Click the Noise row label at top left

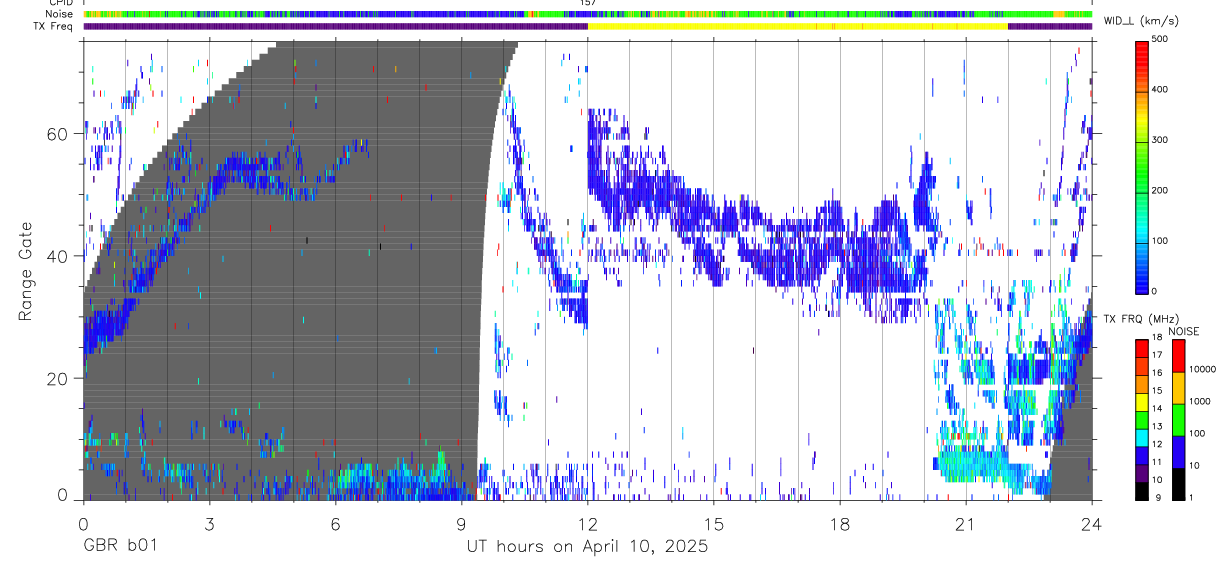click(x=58, y=14)
